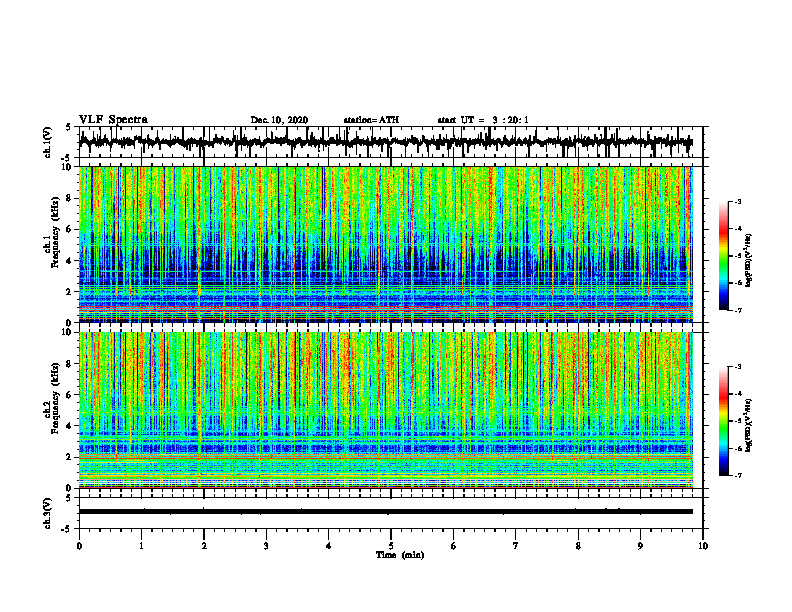Viewport: 792px width, 612px height.
Task: Click time axis tick label "6"
Action: point(454,546)
